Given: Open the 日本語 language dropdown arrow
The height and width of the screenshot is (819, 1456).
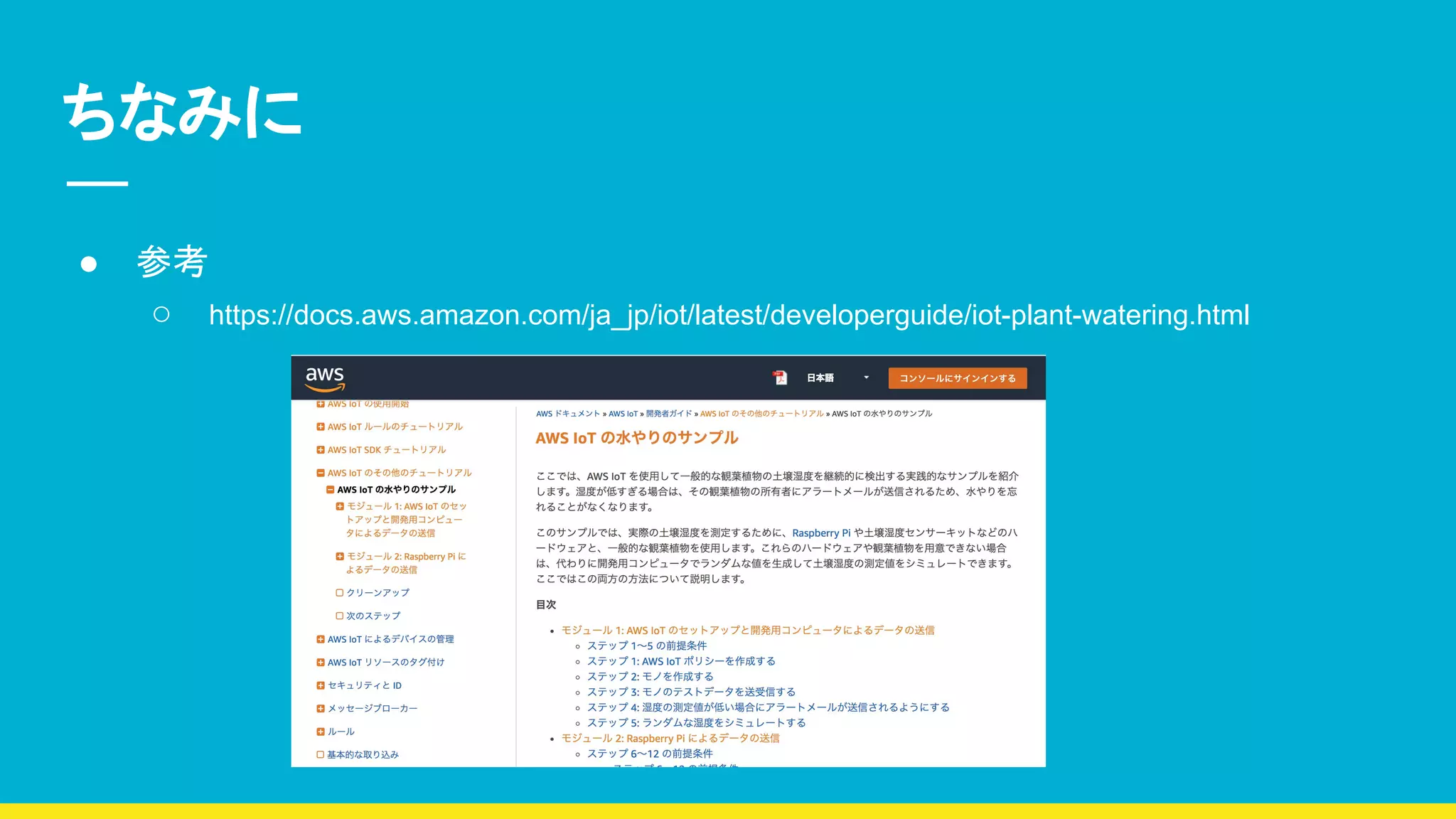Looking at the screenshot, I should [x=866, y=378].
